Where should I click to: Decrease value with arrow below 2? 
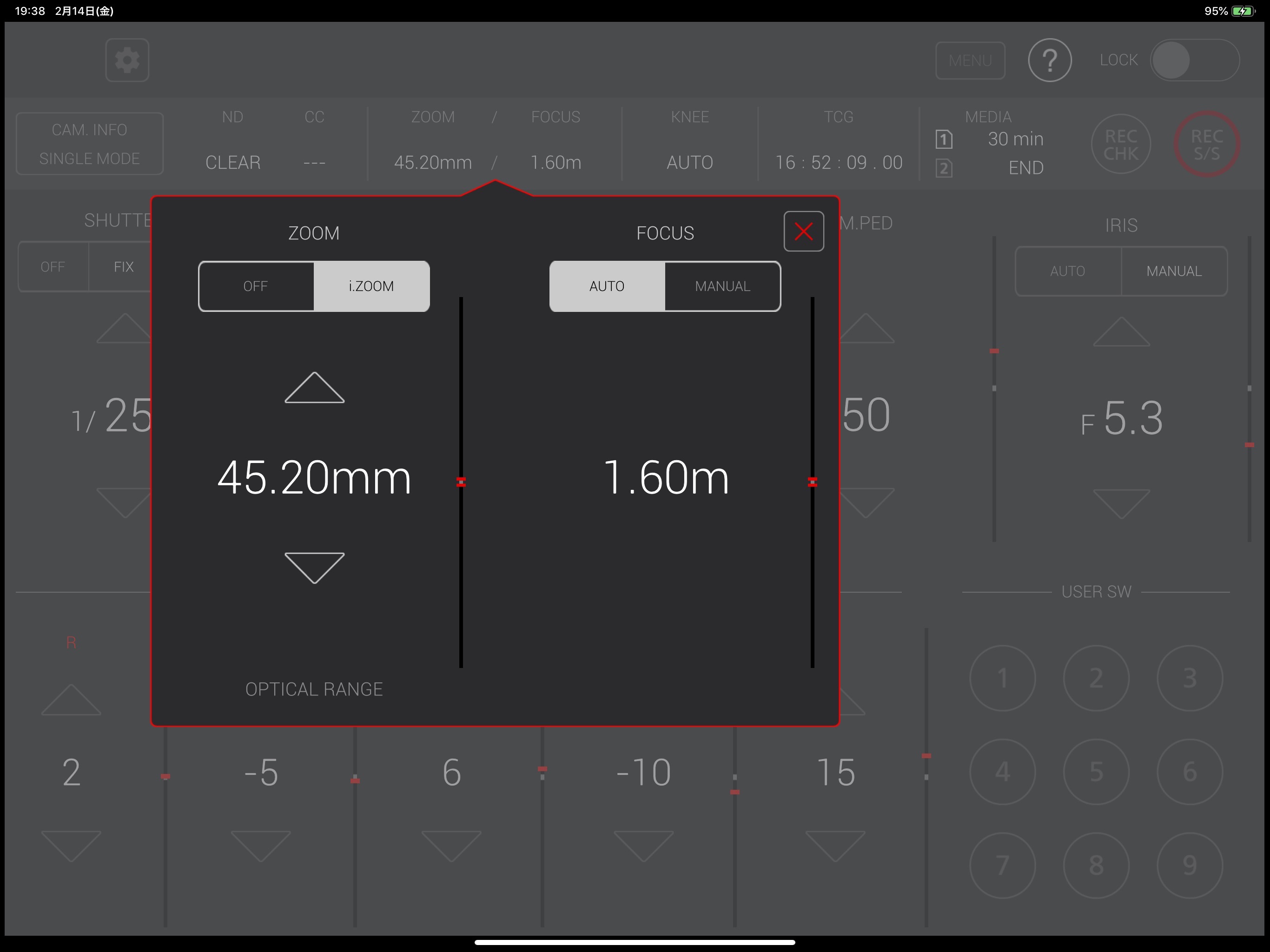click(71, 846)
